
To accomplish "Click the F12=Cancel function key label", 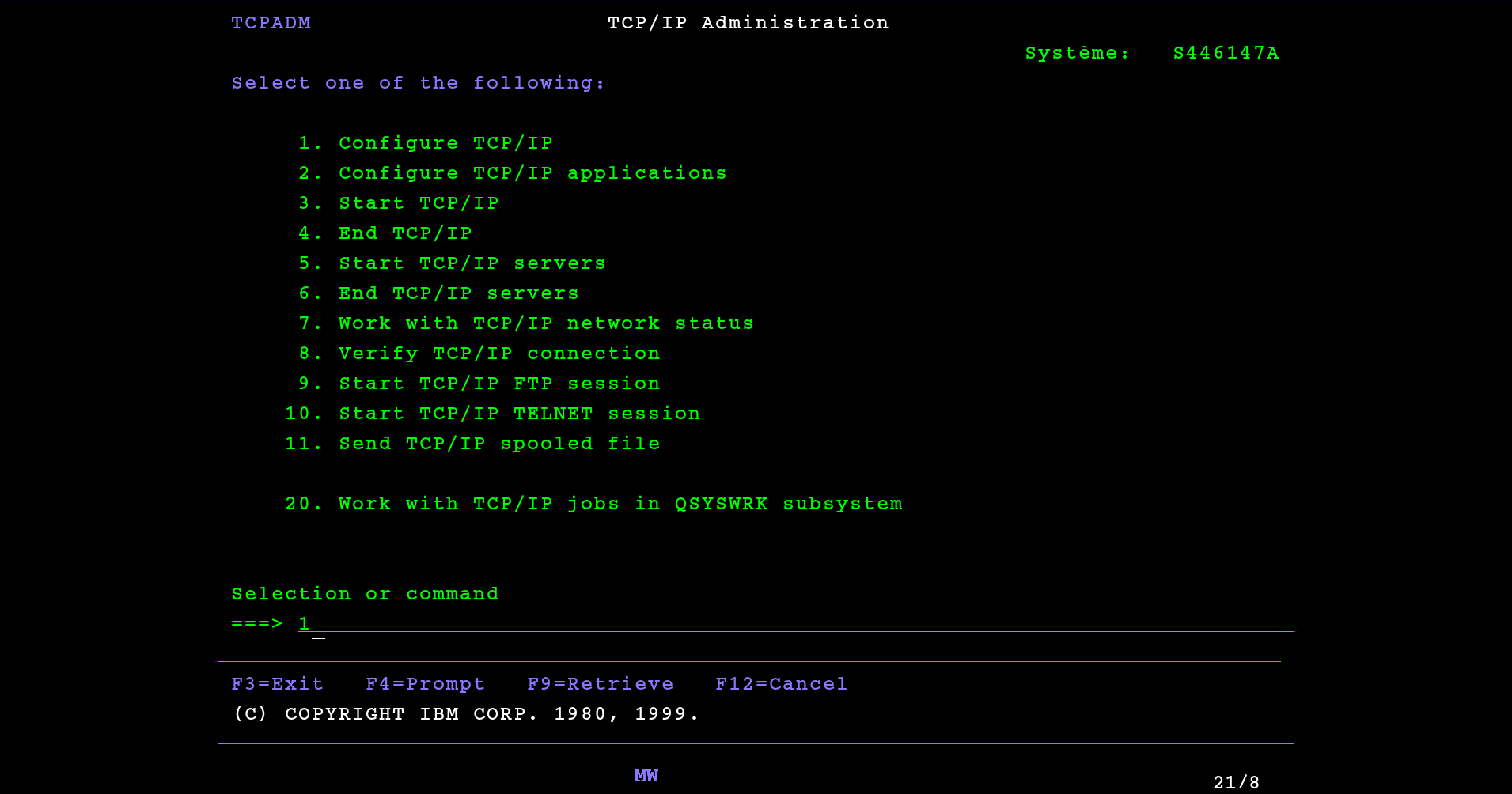I will pos(781,683).
